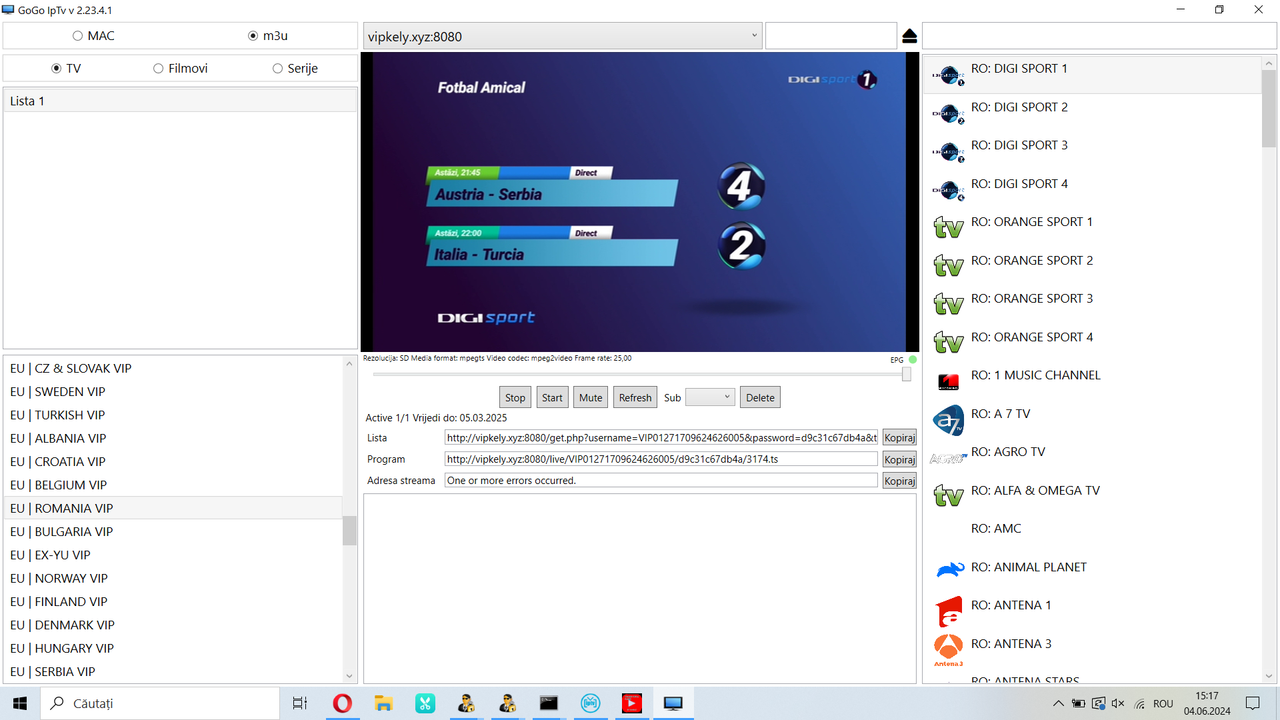Click the category list scrollbar thumb
The width and height of the screenshot is (1280, 720).
(x=350, y=530)
